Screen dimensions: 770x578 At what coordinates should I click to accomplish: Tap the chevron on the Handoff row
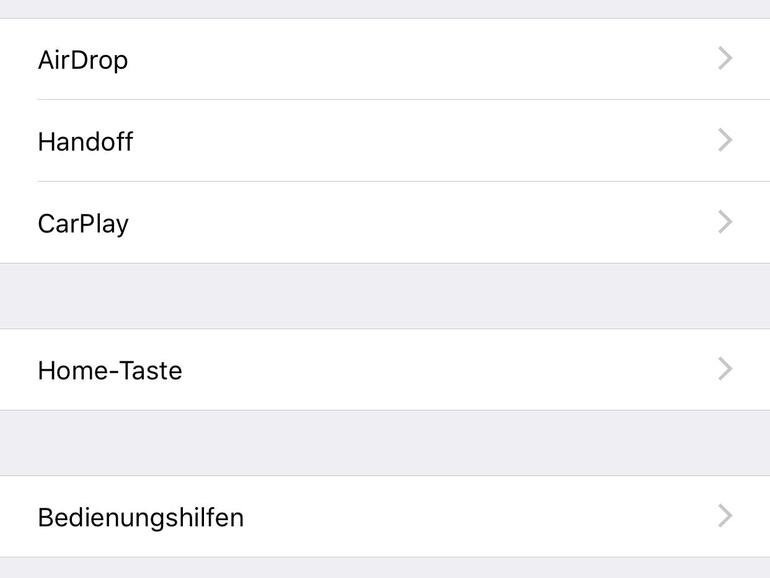(726, 141)
